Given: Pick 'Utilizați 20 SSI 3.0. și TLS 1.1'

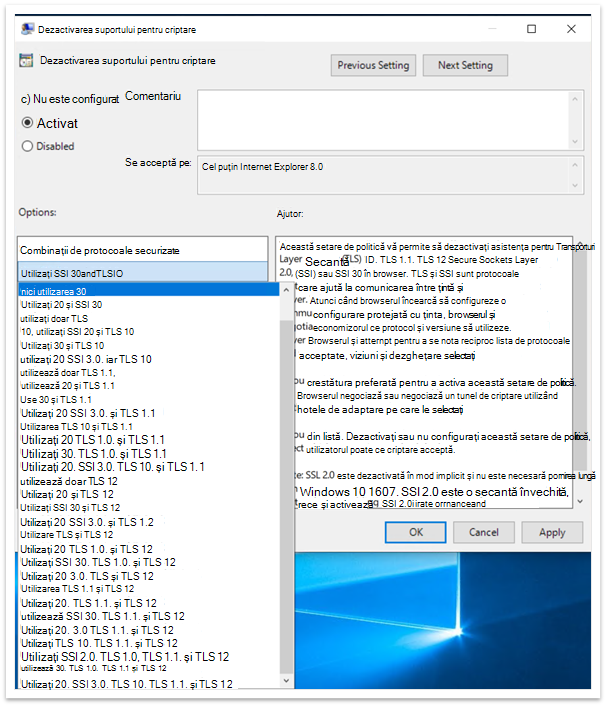Looking at the screenshot, I should tap(149, 413).
